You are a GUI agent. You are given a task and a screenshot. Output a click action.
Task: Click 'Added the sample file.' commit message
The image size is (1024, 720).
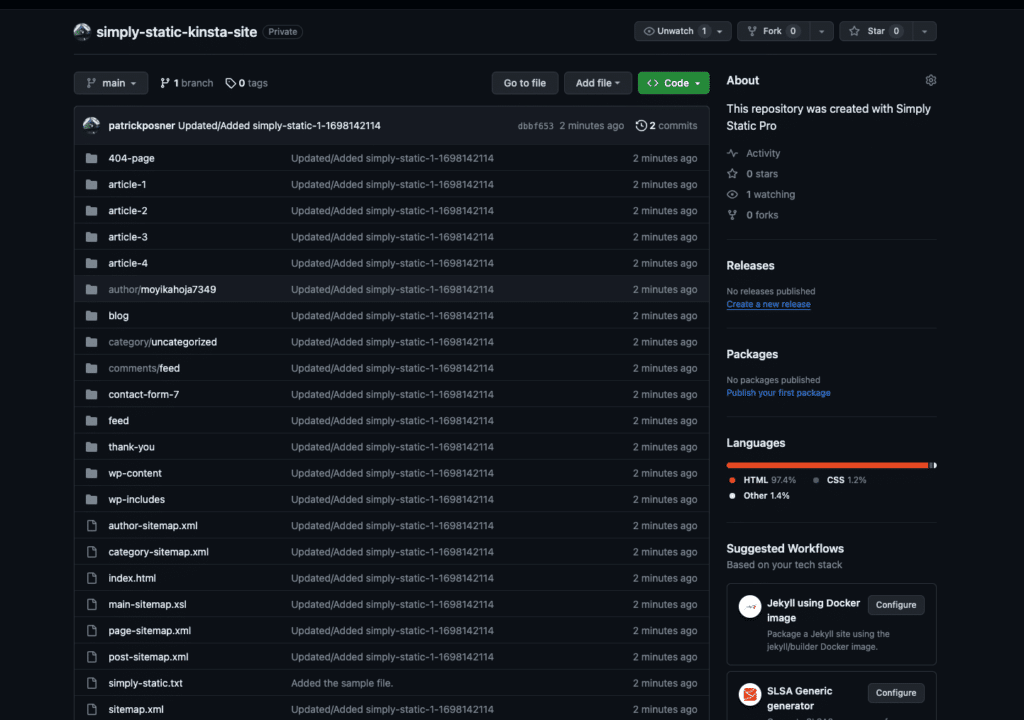click(x=342, y=683)
